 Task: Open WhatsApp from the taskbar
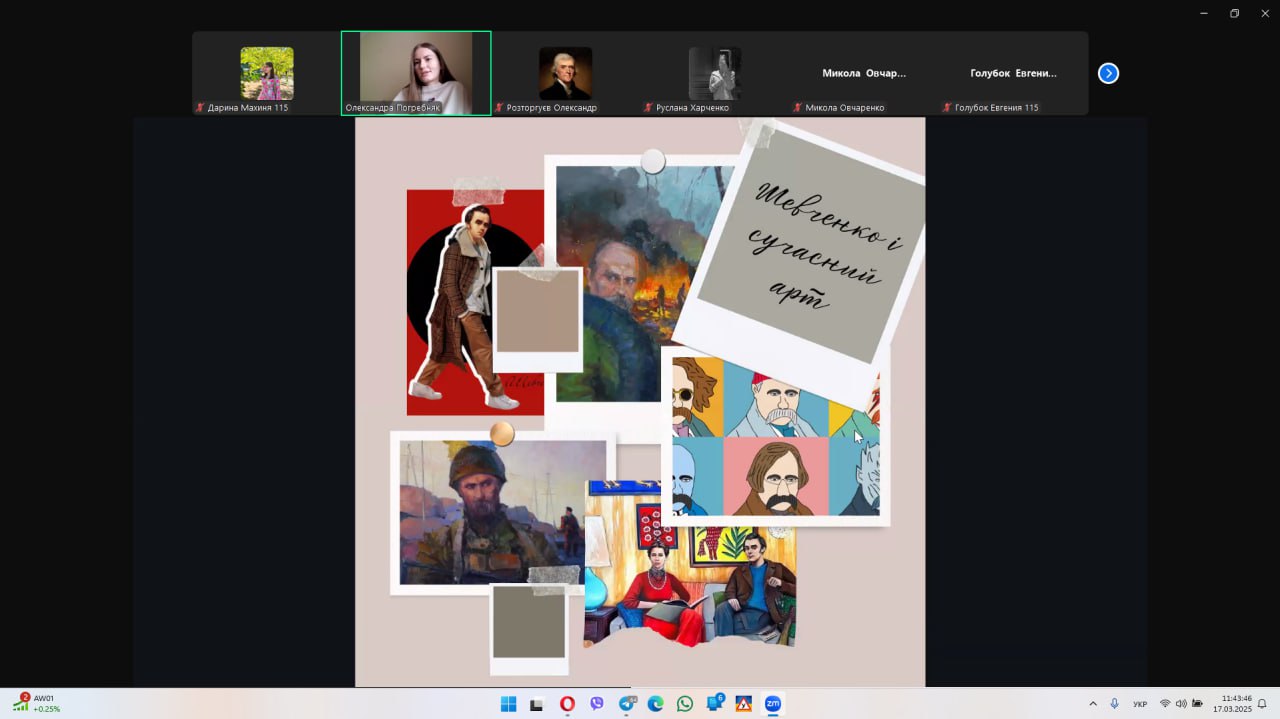[685, 704]
